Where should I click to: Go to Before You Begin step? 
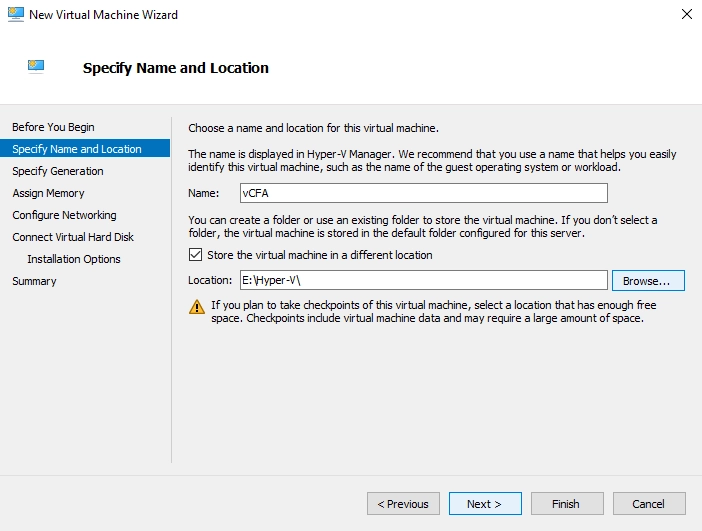53,127
